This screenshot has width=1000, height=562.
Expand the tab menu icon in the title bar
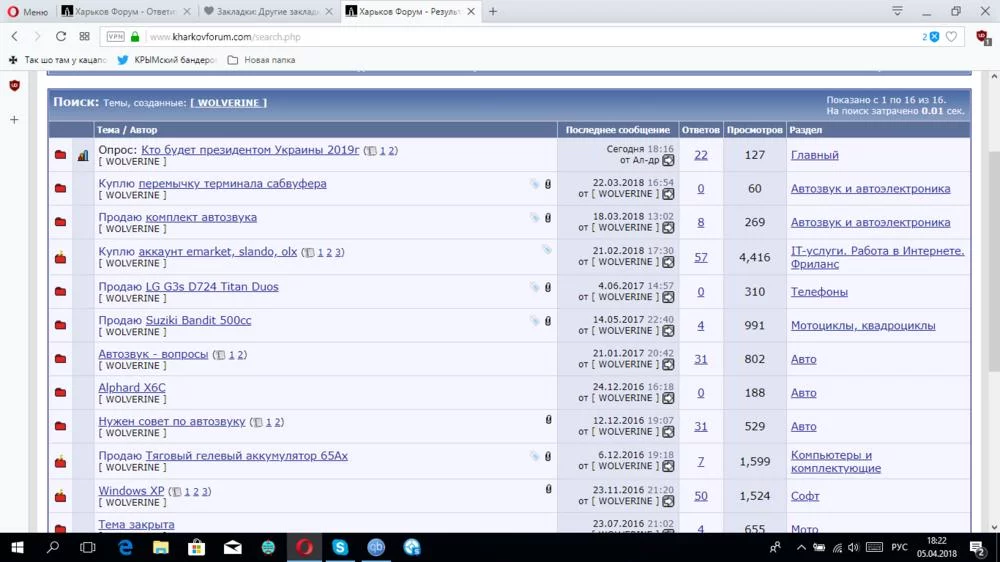click(x=897, y=11)
